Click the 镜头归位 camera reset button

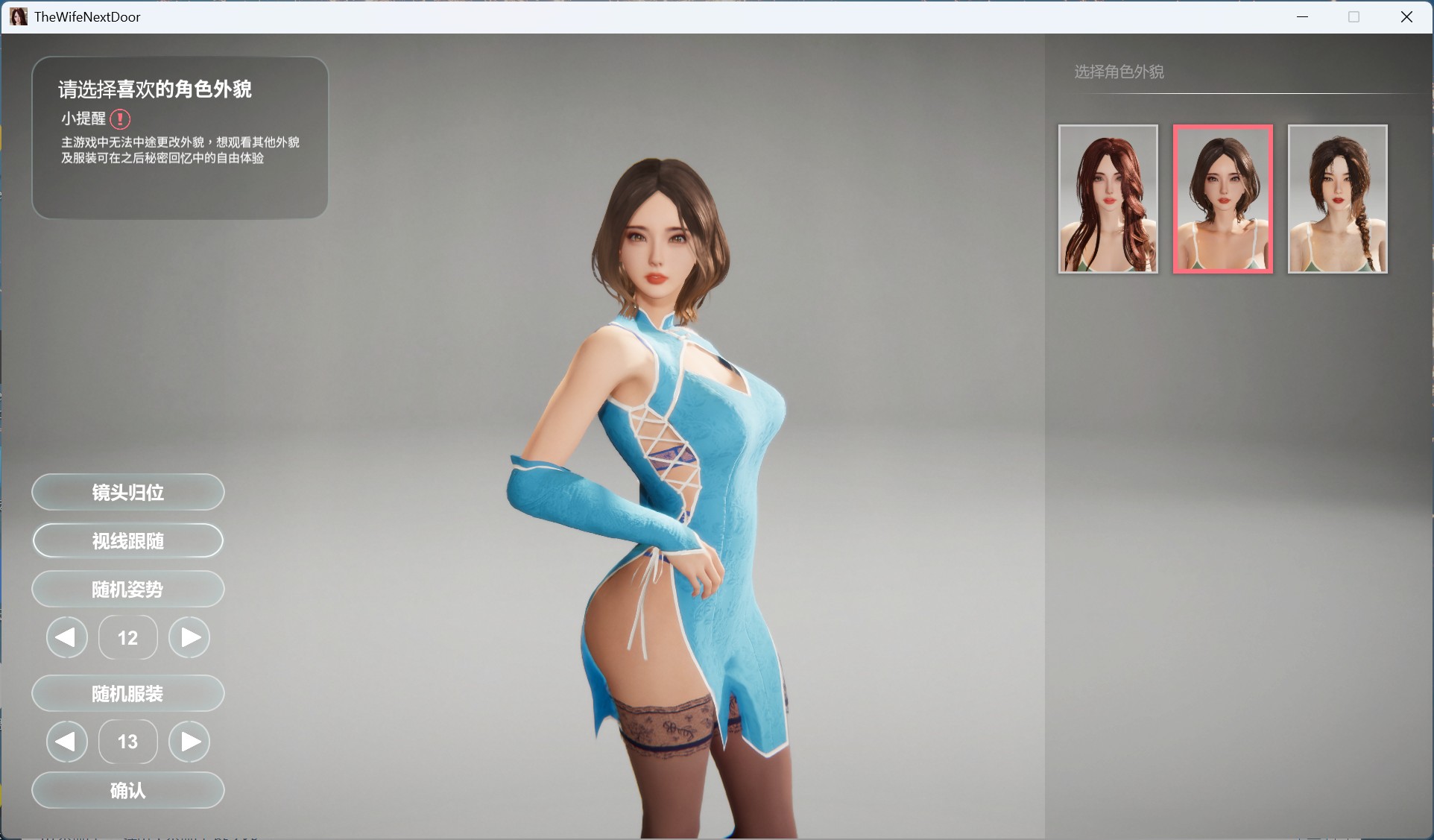pyautogui.click(x=127, y=492)
